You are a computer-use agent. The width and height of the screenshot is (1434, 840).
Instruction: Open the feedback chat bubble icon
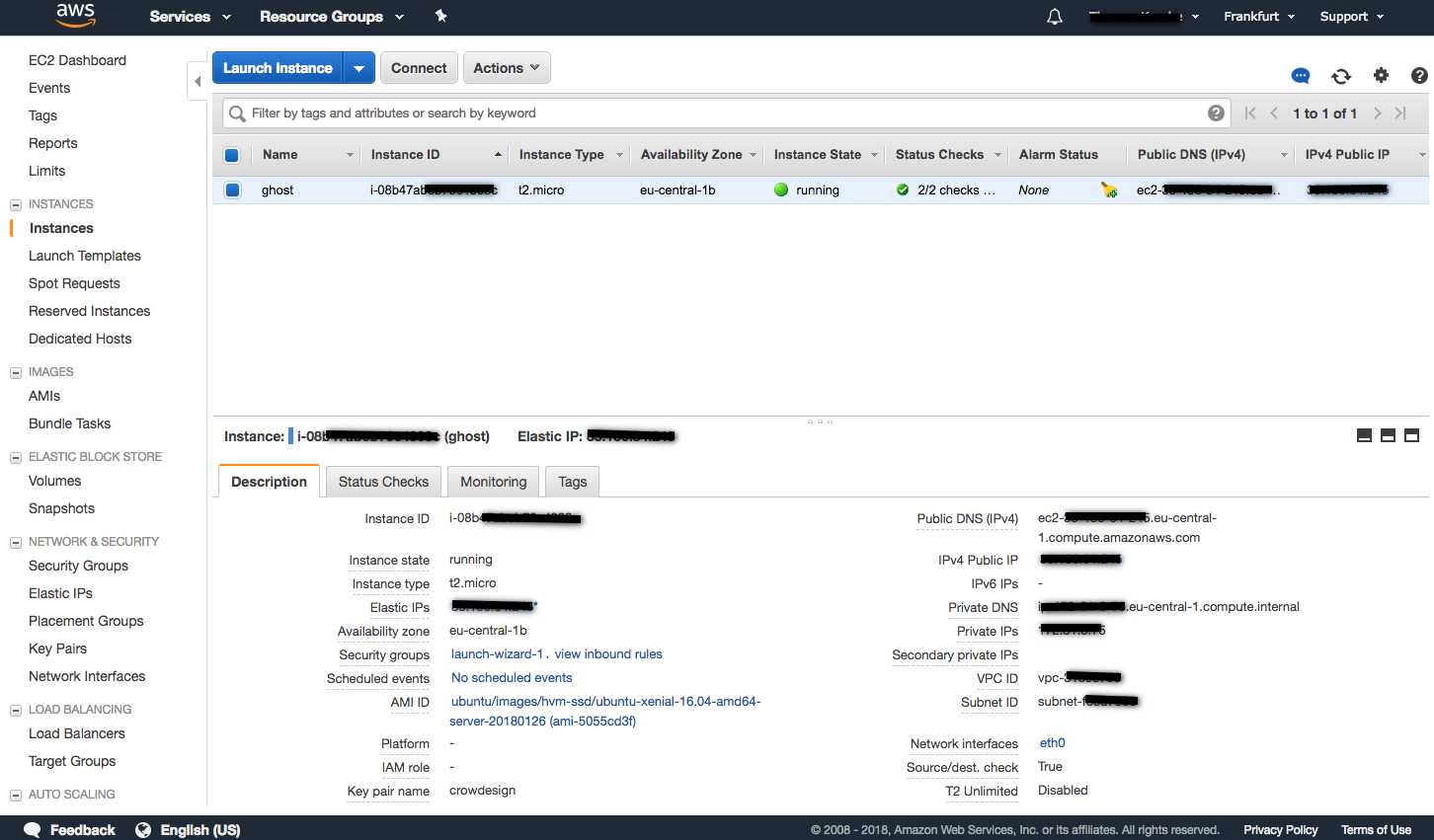tap(1301, 76)
